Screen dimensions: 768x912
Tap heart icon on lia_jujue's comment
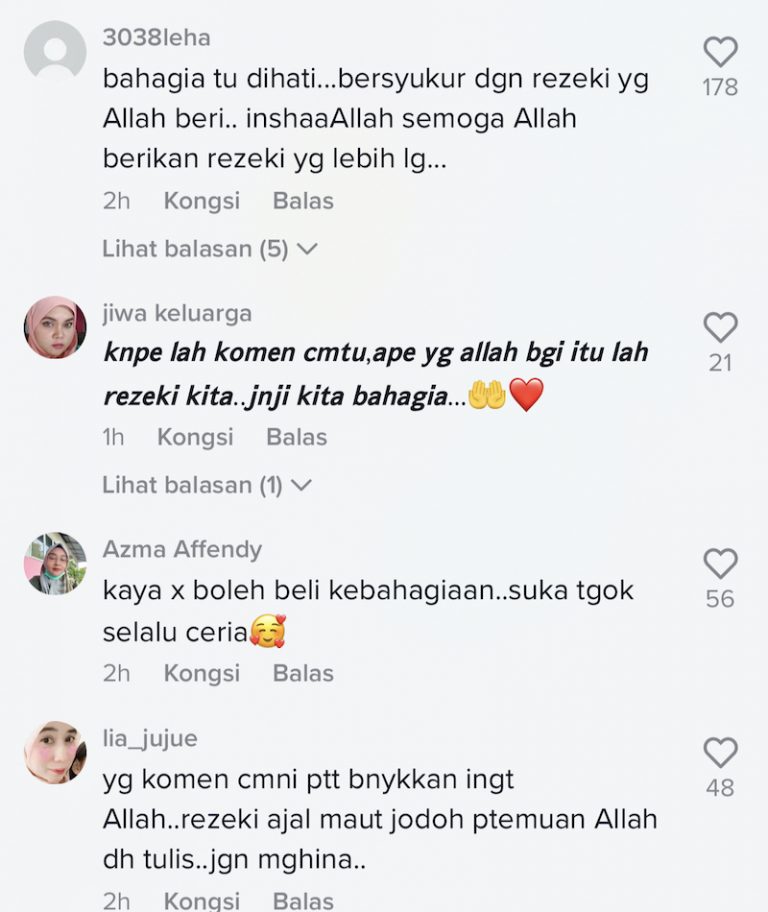(721, 753)
